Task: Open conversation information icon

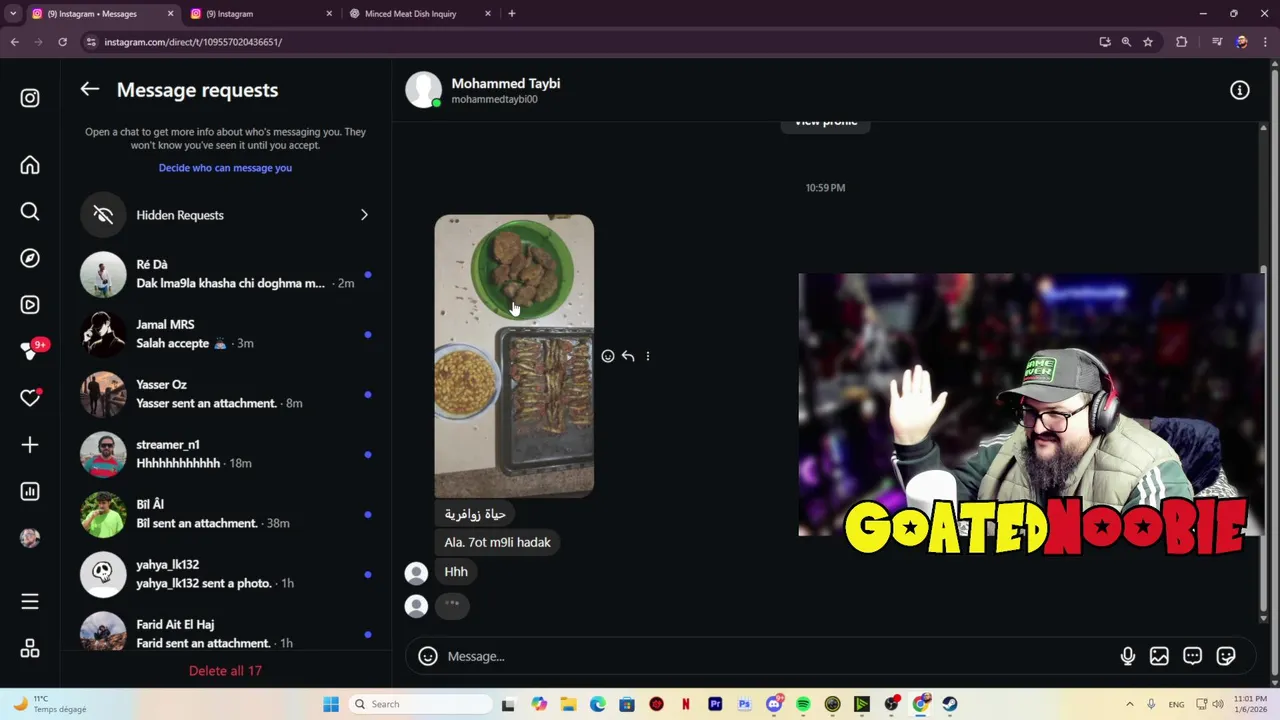Action: (1240, 90)
